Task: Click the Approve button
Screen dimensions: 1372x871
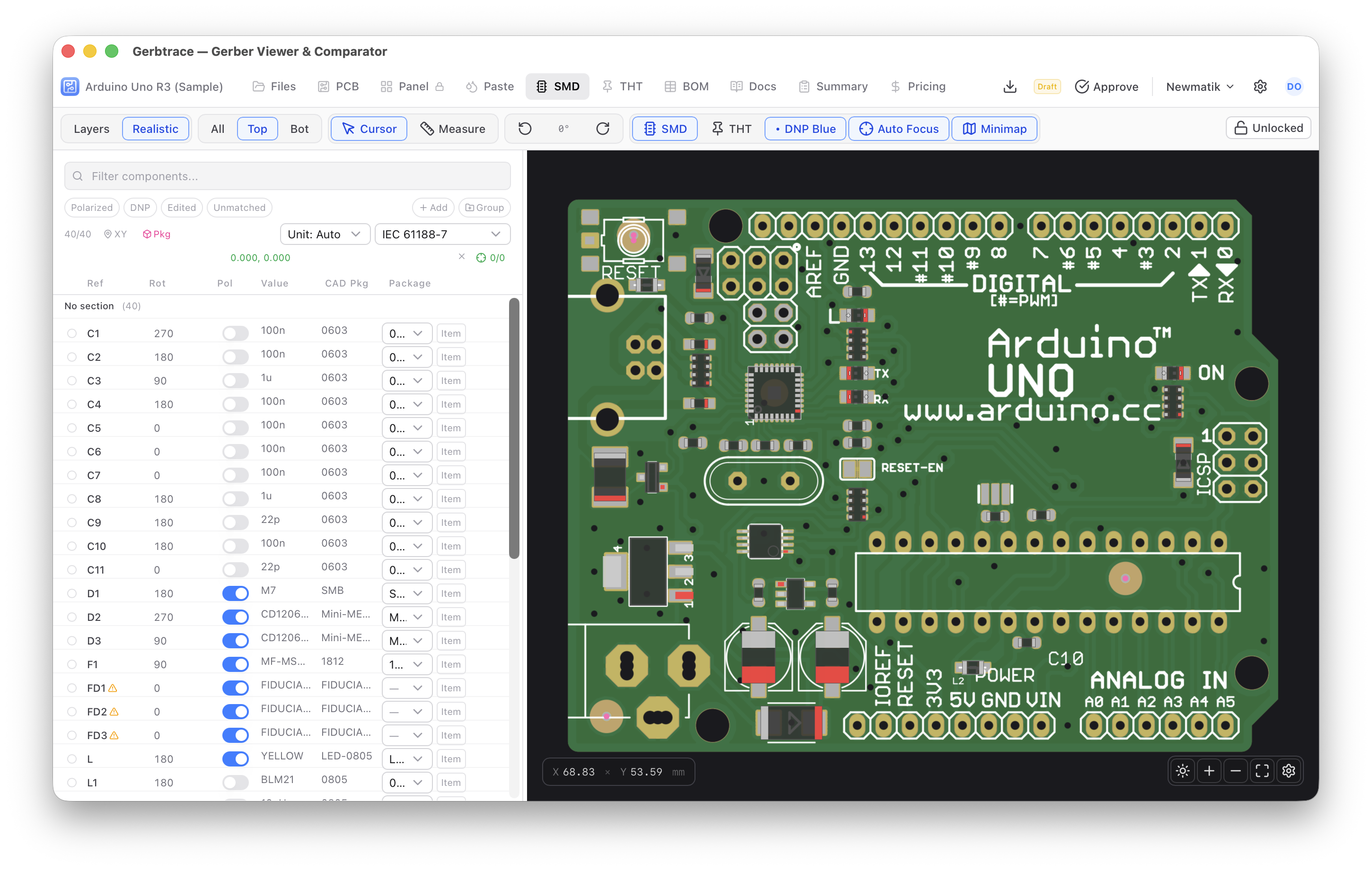Action: coord(1107,87)
